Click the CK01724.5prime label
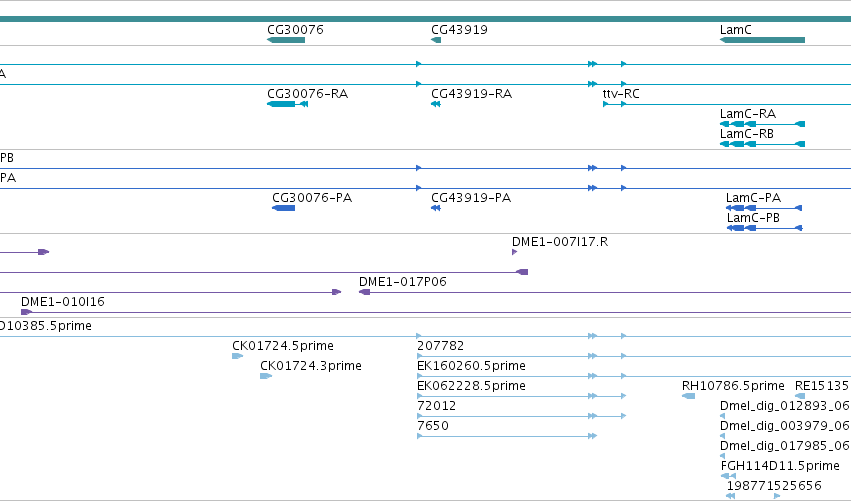The height and width of the screenshot is (501, 851). pos(283,346)
